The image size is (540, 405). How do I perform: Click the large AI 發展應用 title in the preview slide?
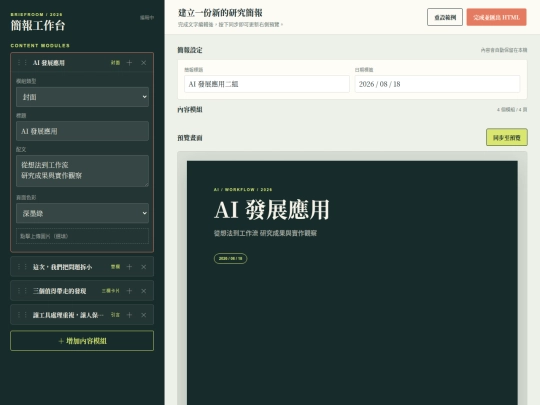coord(272,210)
